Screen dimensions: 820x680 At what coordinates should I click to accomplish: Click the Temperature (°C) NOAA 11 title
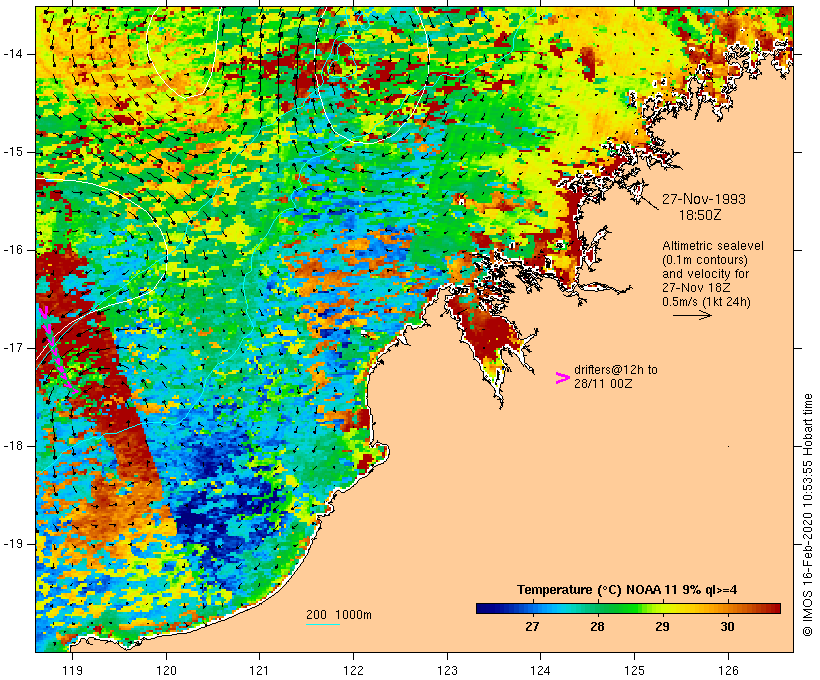[627, 590]
